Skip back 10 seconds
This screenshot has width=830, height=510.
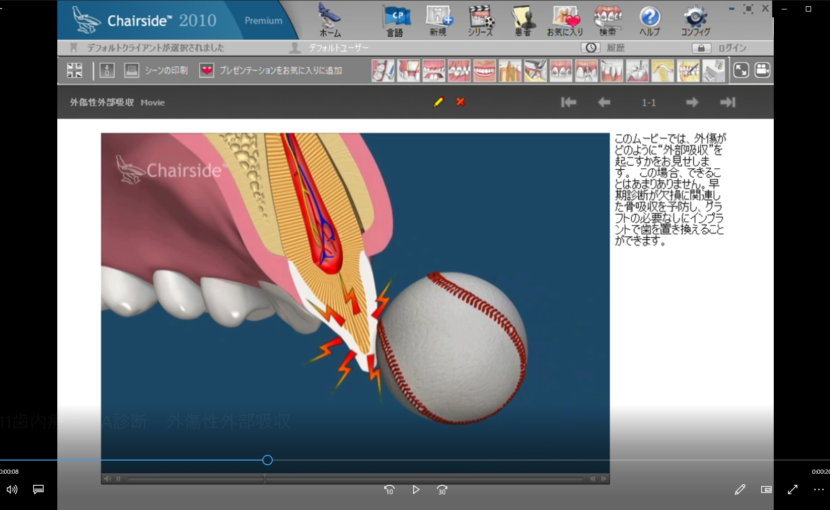pos(389,490)
